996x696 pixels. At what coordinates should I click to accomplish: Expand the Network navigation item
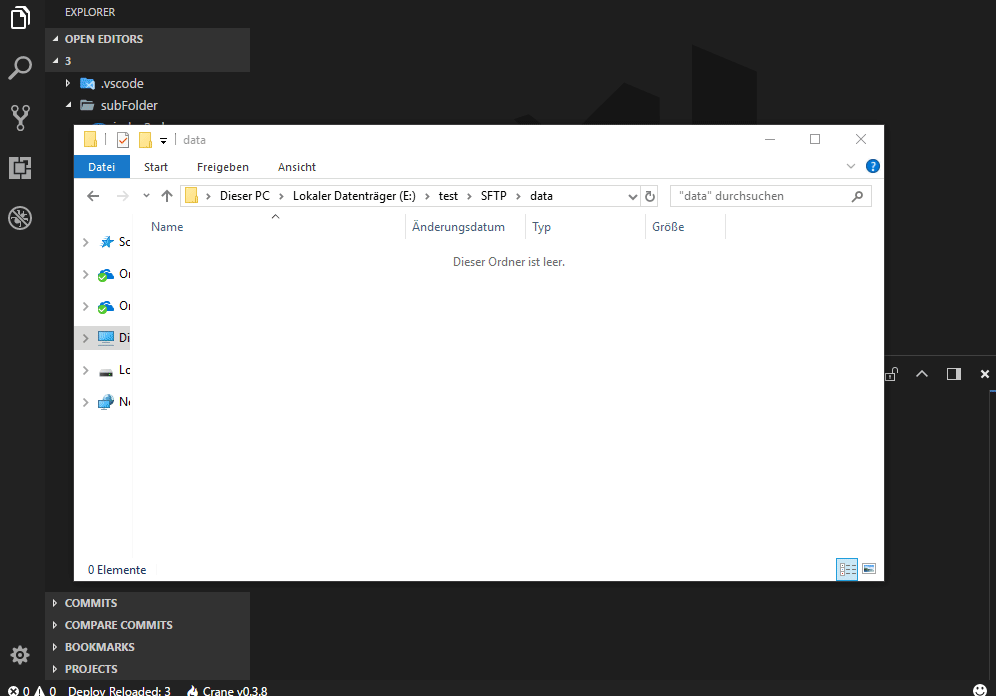(86, 402)
